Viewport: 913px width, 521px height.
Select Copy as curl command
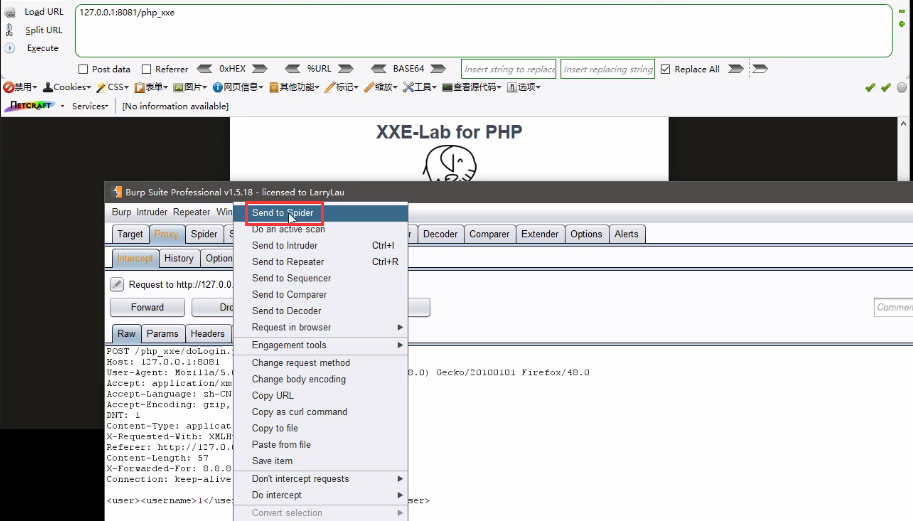tap(299, 412)
